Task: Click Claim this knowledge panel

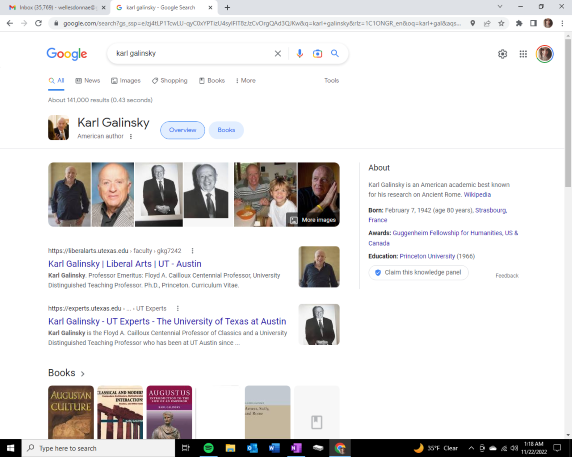Action: [418, 272]
